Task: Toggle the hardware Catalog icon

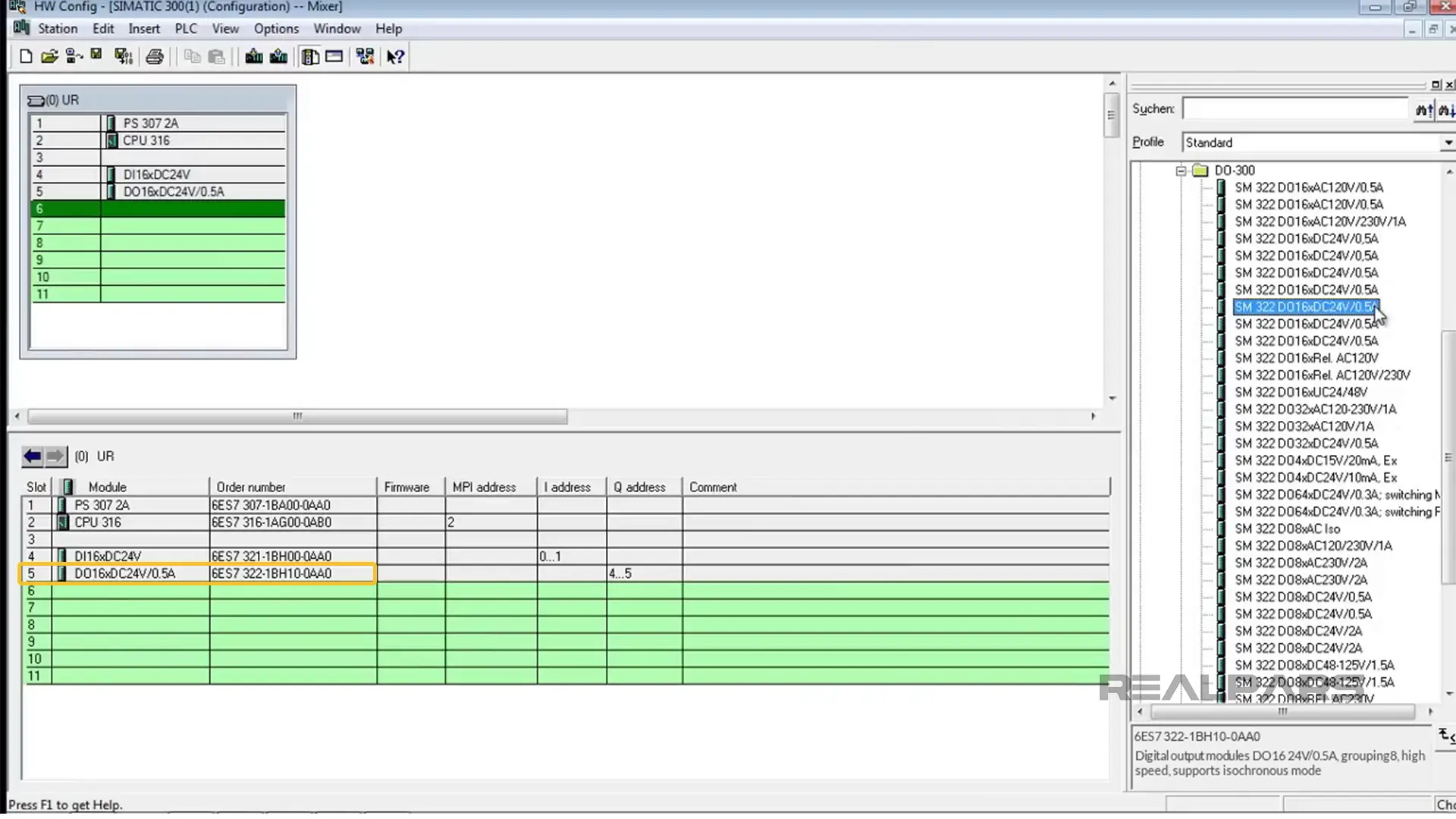Action: [x=310, y=56]
